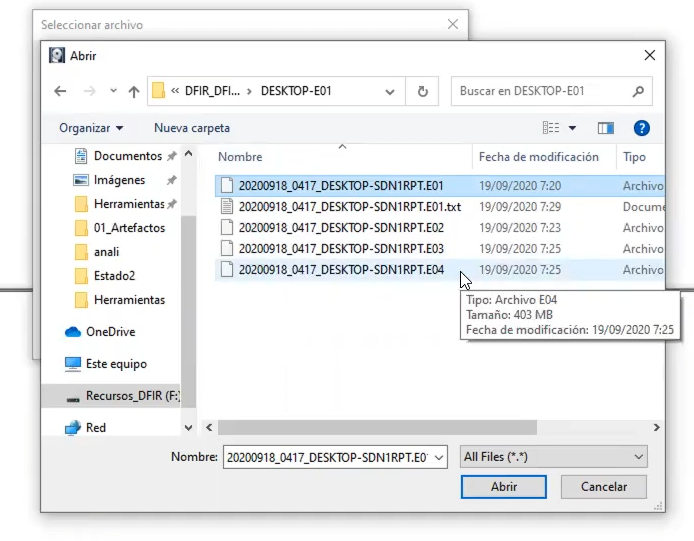Image resolution: width=694 pixels, height=541 pixels.
Task: Sort by Nombre column header
Action: (240, 157)
